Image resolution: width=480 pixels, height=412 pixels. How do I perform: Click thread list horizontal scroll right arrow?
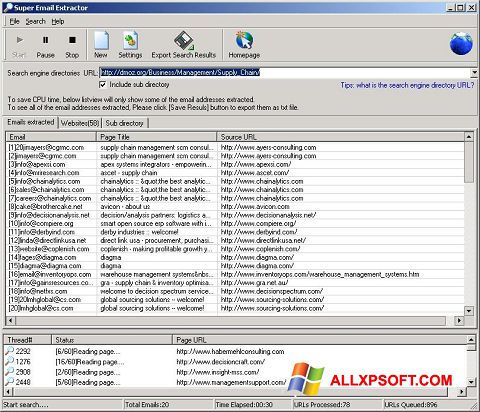pyautogui.click(x=462, y=391)
